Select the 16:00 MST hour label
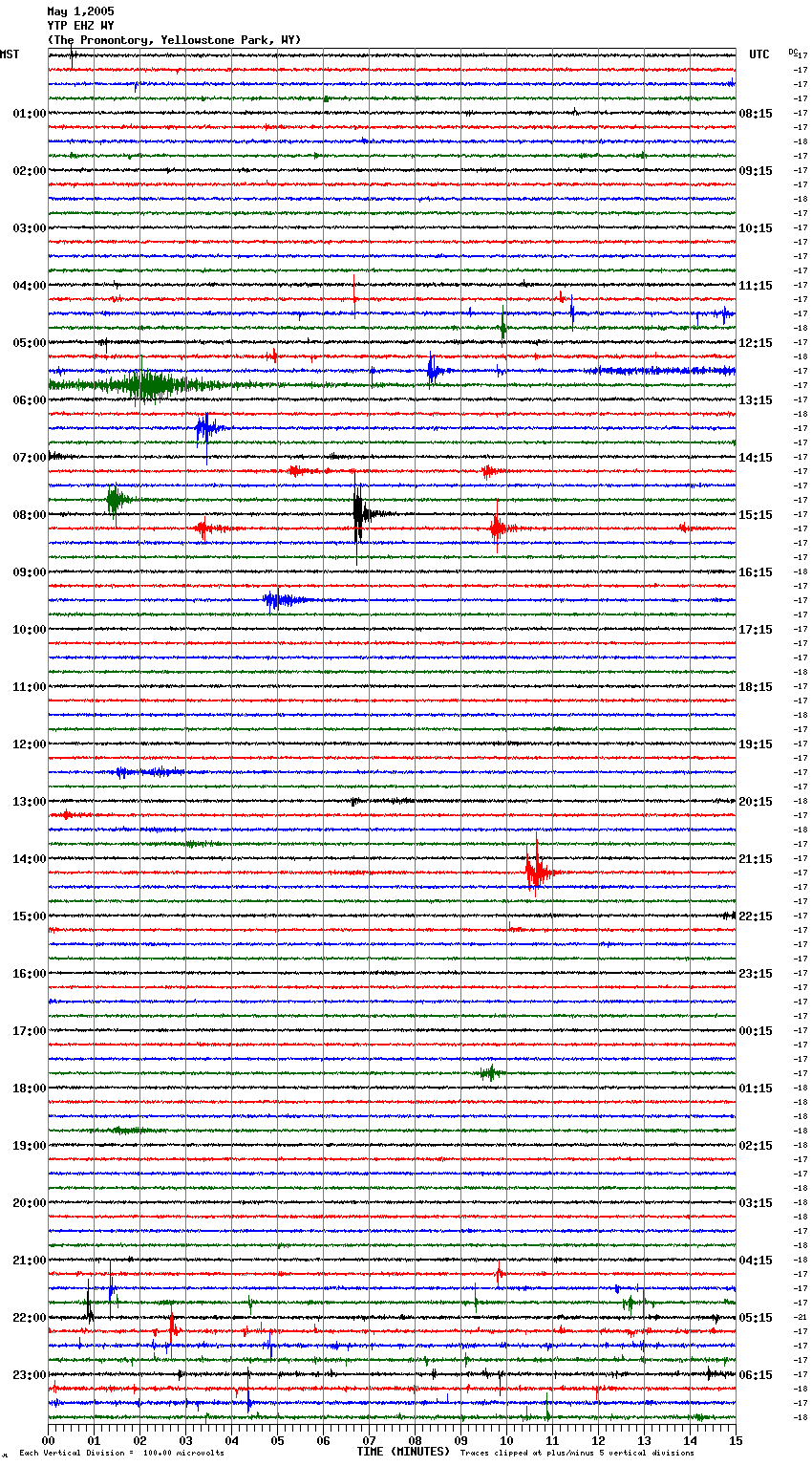Screen dimensions: 812x1466 point(30,974)
